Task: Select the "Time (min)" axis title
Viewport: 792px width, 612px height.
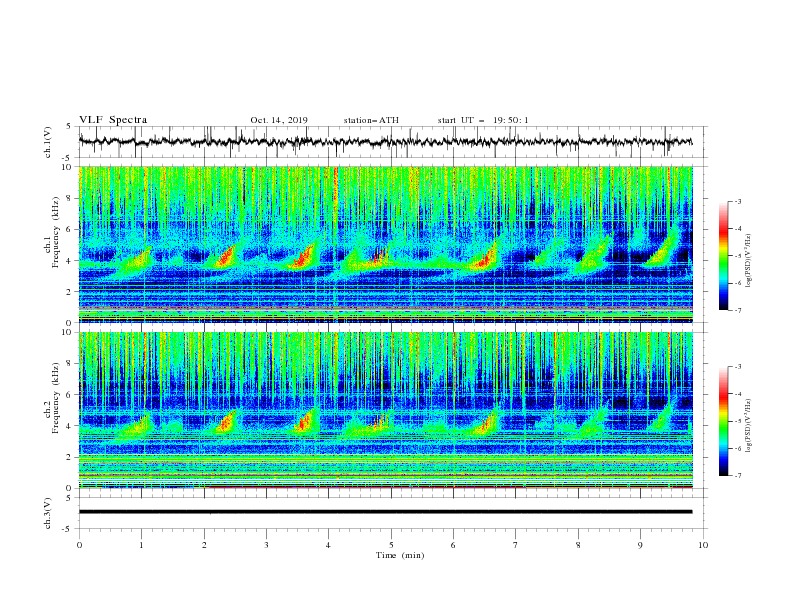Action: (x=400, y=555)
